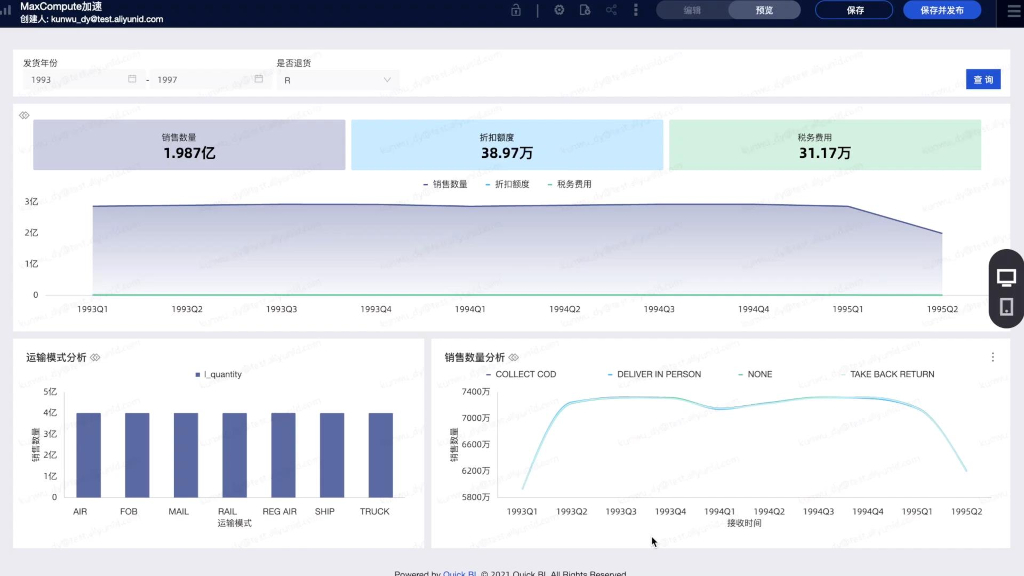Click calendar icon in start year field
The image size is (1024, 576).
click(132, 79)
